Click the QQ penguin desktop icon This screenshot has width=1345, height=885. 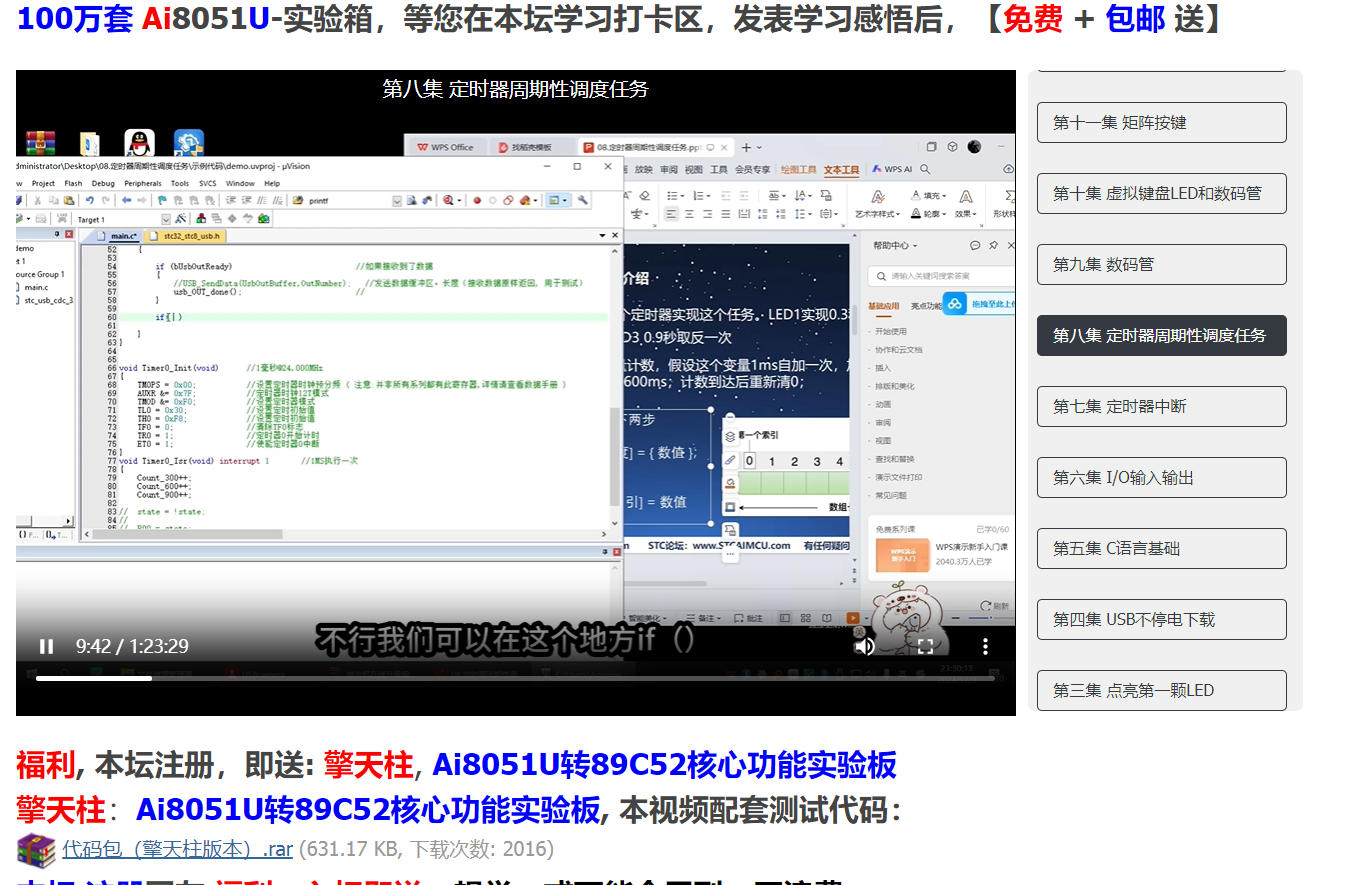click(140, 143)
